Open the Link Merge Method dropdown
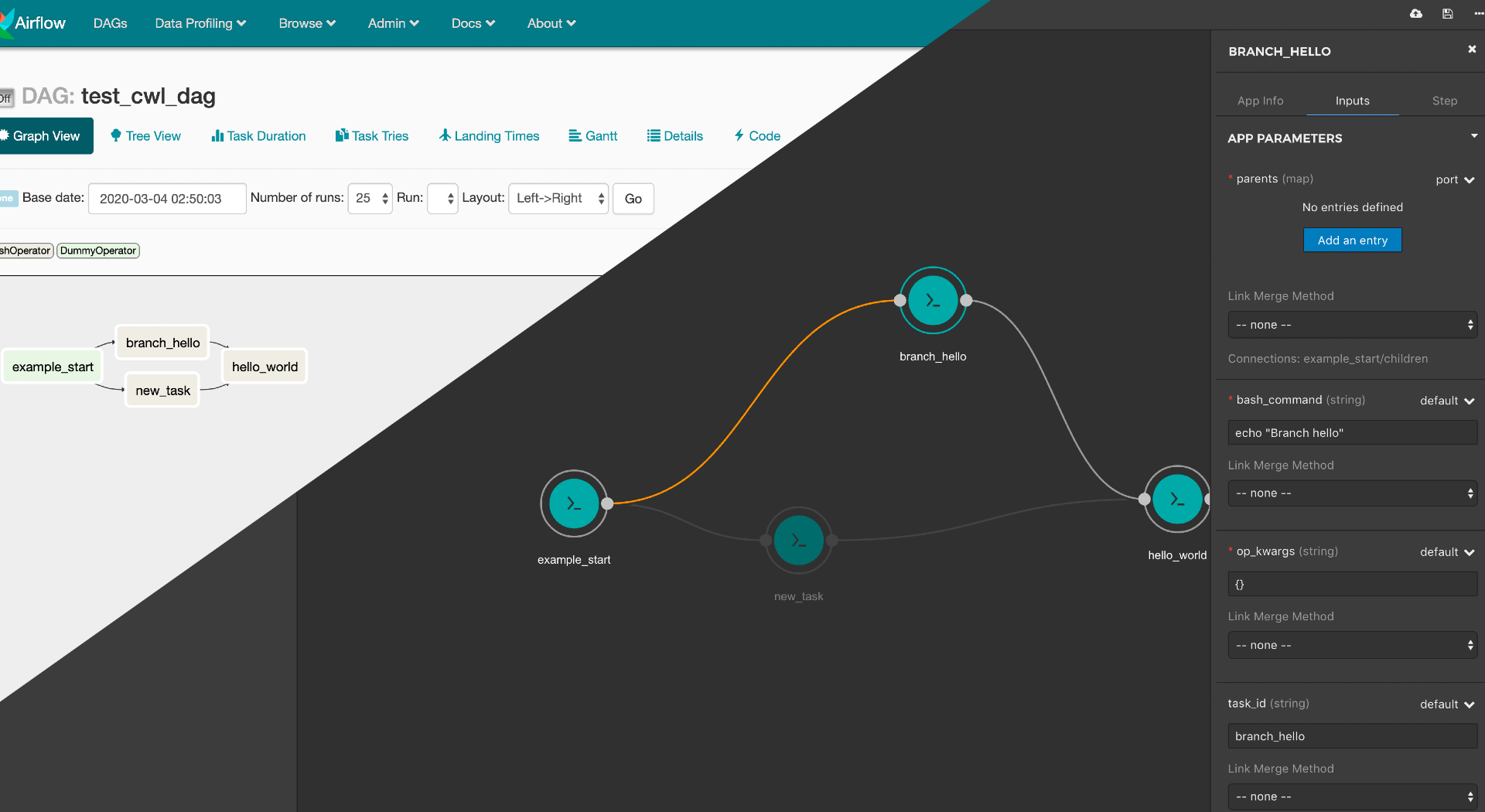The width and height of the screenshot is (1485, 812). click(x=1351, y=324)
